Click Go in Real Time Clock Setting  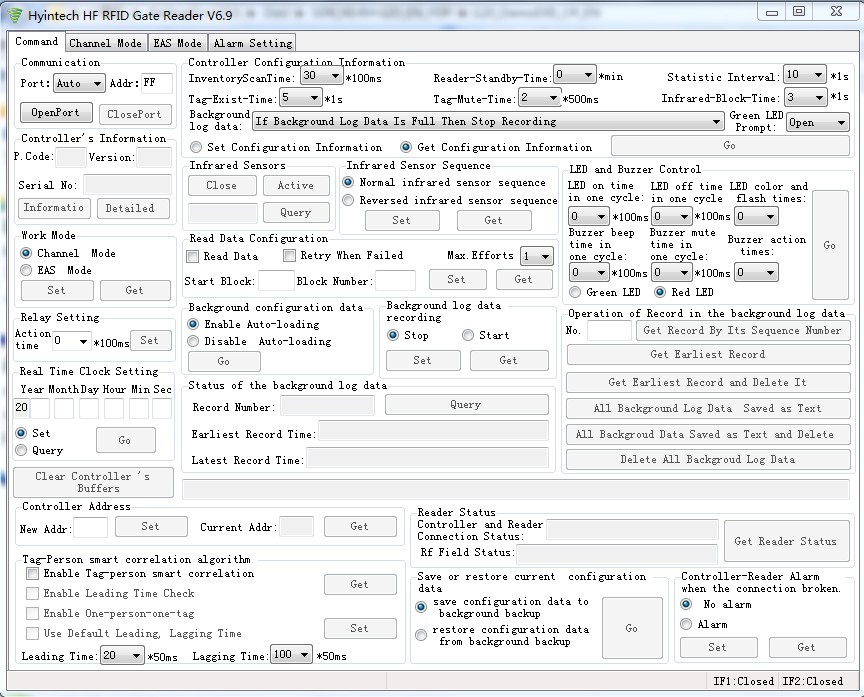[126, 440]
